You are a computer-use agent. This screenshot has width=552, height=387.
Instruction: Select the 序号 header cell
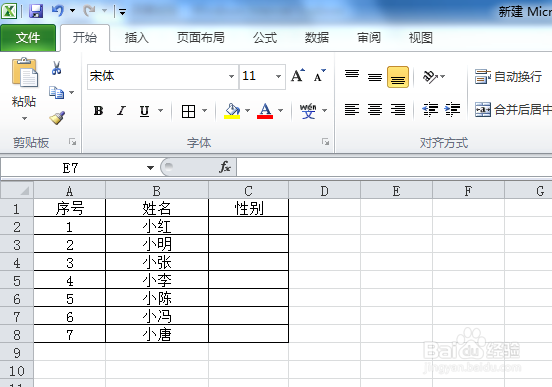tap(70, 208)
